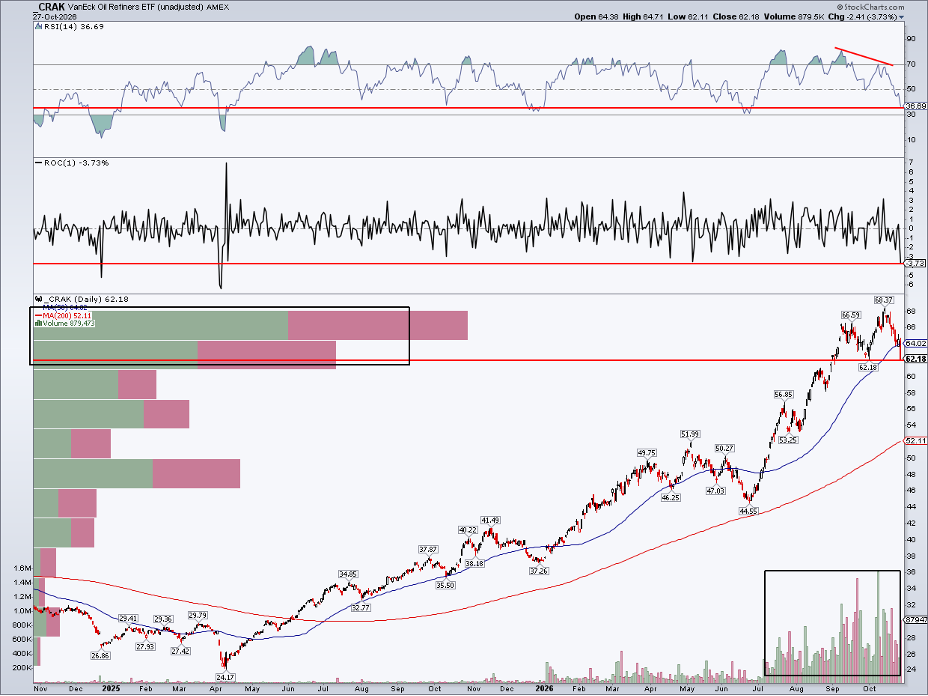Click the 53.25 swing low label
928x696 pixels.
coord(788,440)
